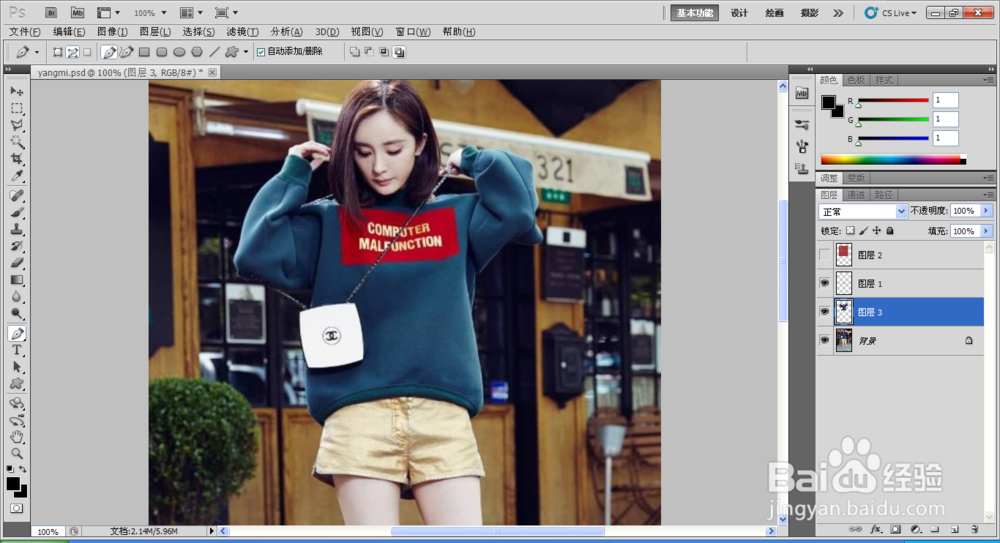Image resolution: width=1000 pixels, height=543 pixels.
Task: Select the Magic Wand tool
Action: pyautogui.click(x=17, y=142)
